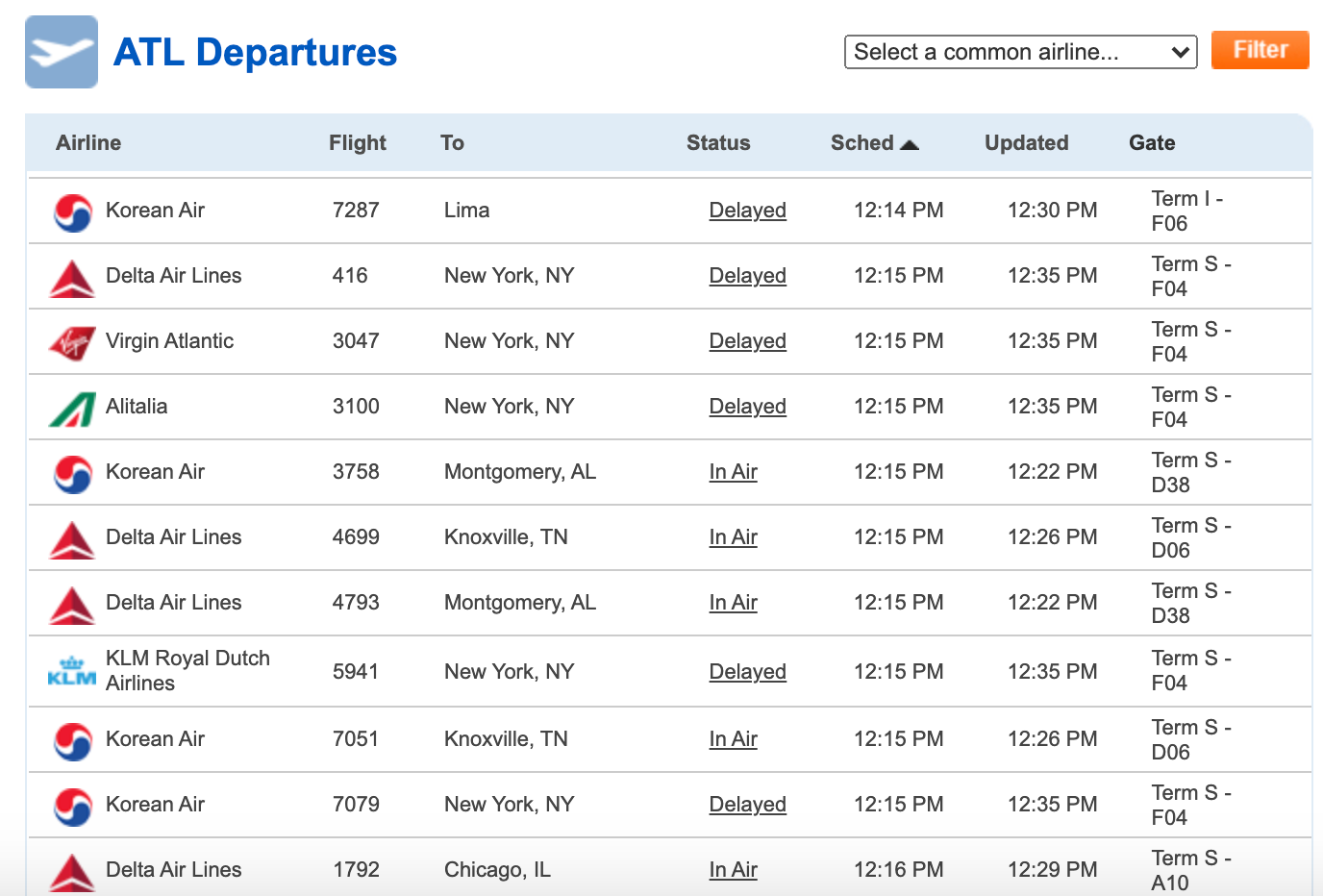
Task: Click the Updated column header
Action: [1026, 143]
